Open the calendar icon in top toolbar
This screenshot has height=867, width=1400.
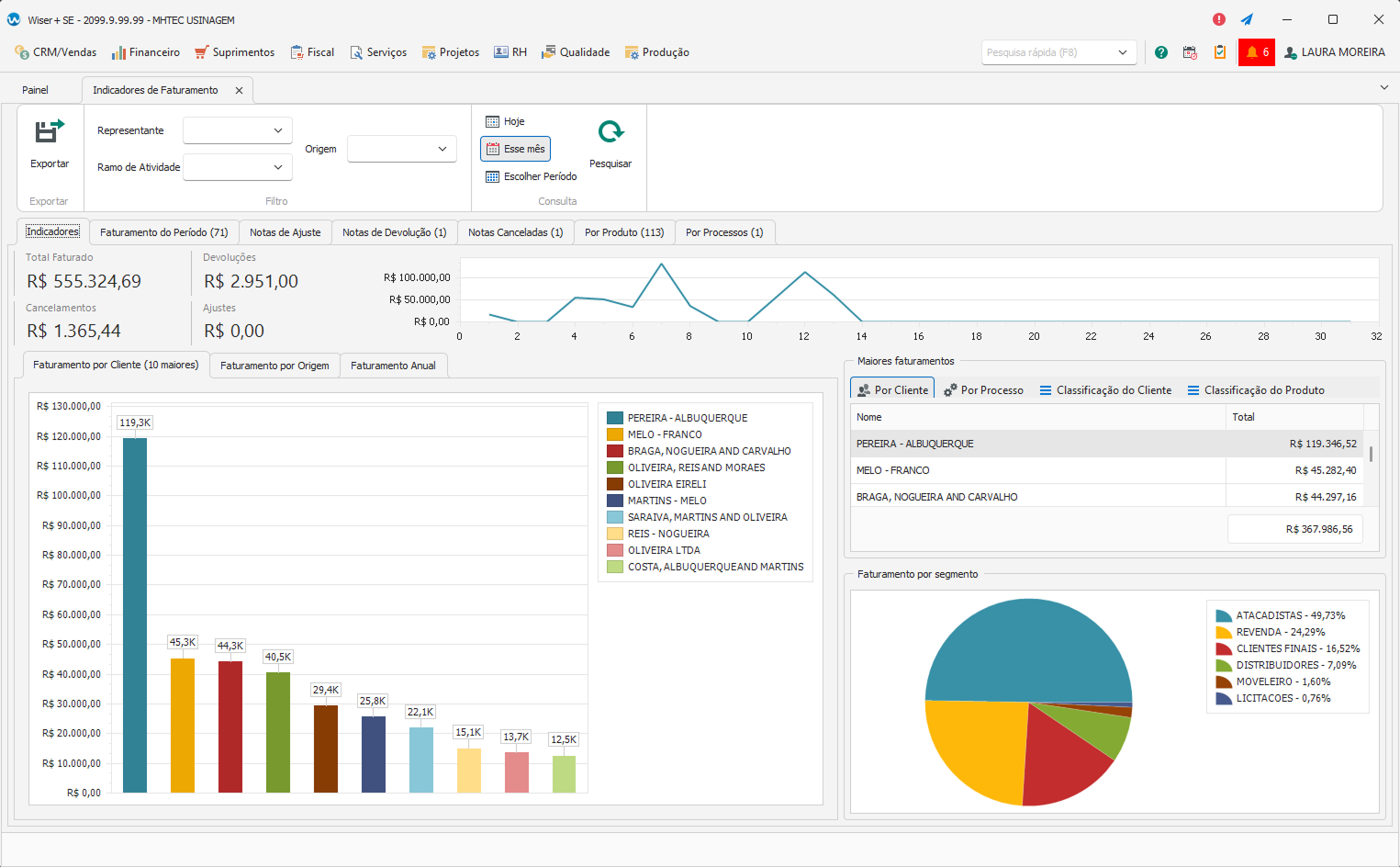coord(1190,52)
